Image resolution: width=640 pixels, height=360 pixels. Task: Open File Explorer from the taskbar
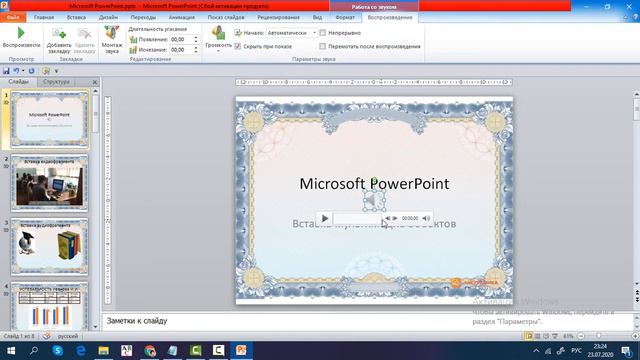click(x=103, y=351)
